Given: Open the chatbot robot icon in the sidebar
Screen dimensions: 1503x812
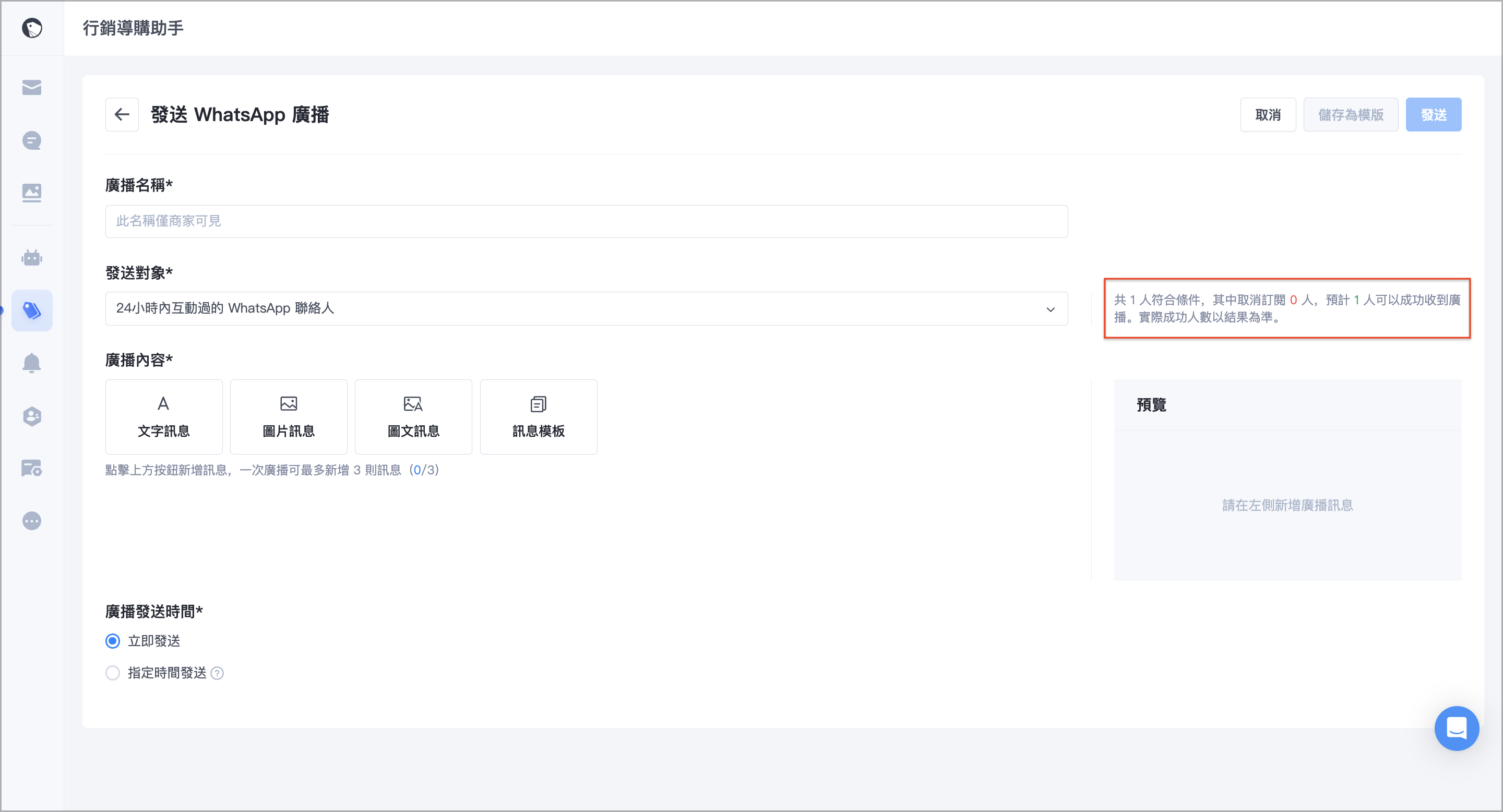Looking at the screenshot, I should click(32, 258).
